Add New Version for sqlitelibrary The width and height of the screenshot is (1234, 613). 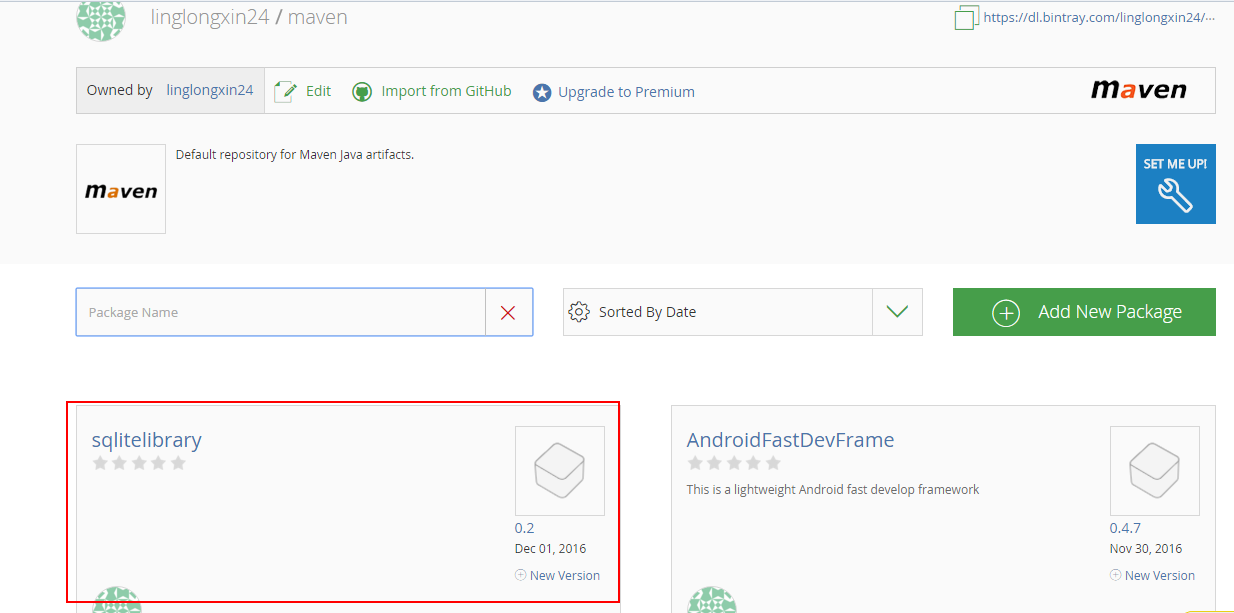pyautogui.click(x=558, y=575)
